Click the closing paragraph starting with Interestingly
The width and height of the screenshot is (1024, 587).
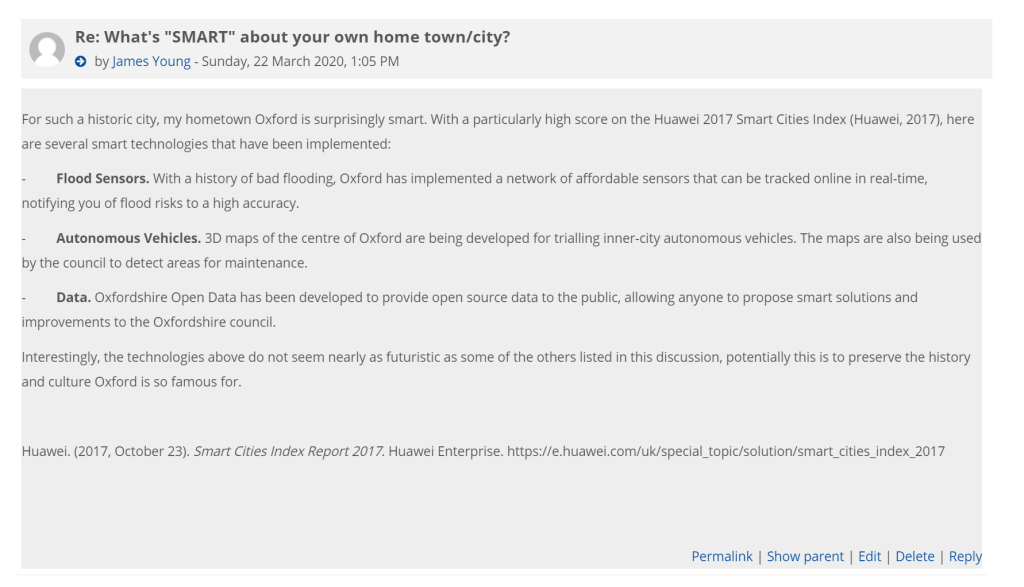[x=496, y=370]
